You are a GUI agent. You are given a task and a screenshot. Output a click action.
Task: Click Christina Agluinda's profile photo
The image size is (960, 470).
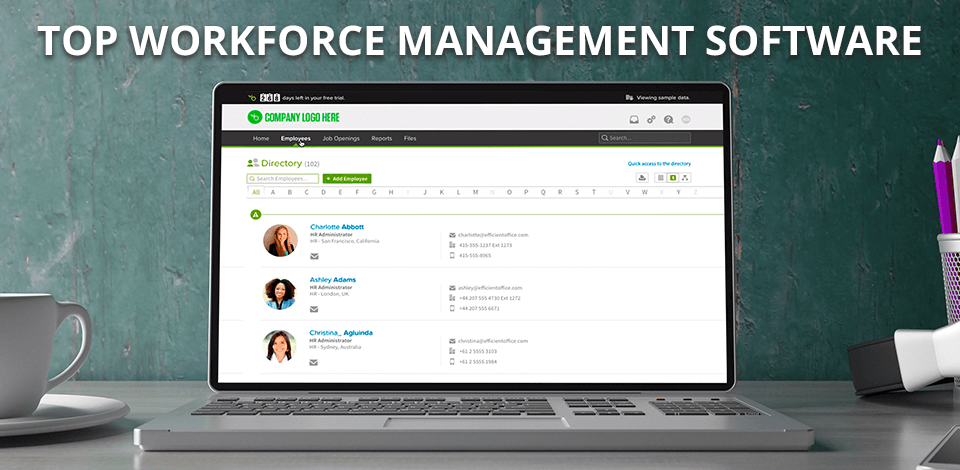pyautogui.click(x=280, y=346)
